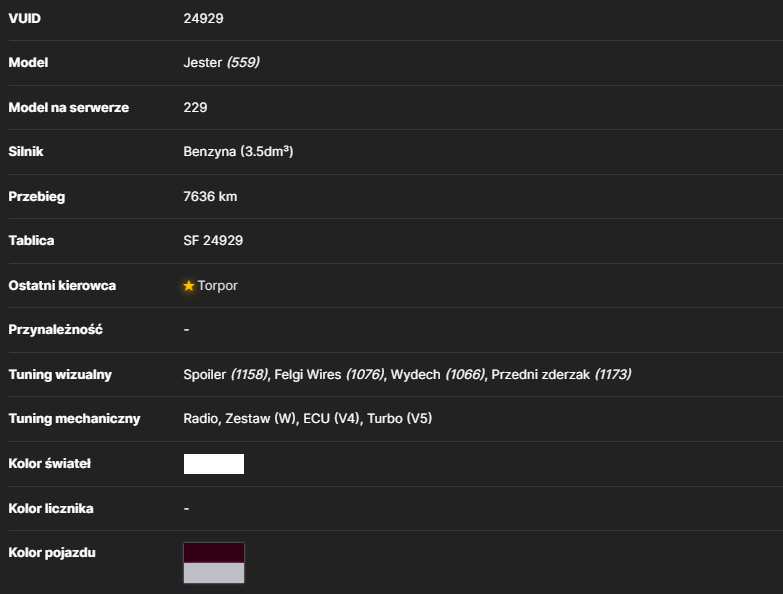Click the Wydech (1066) tuning entry

[x=438, y=374]
